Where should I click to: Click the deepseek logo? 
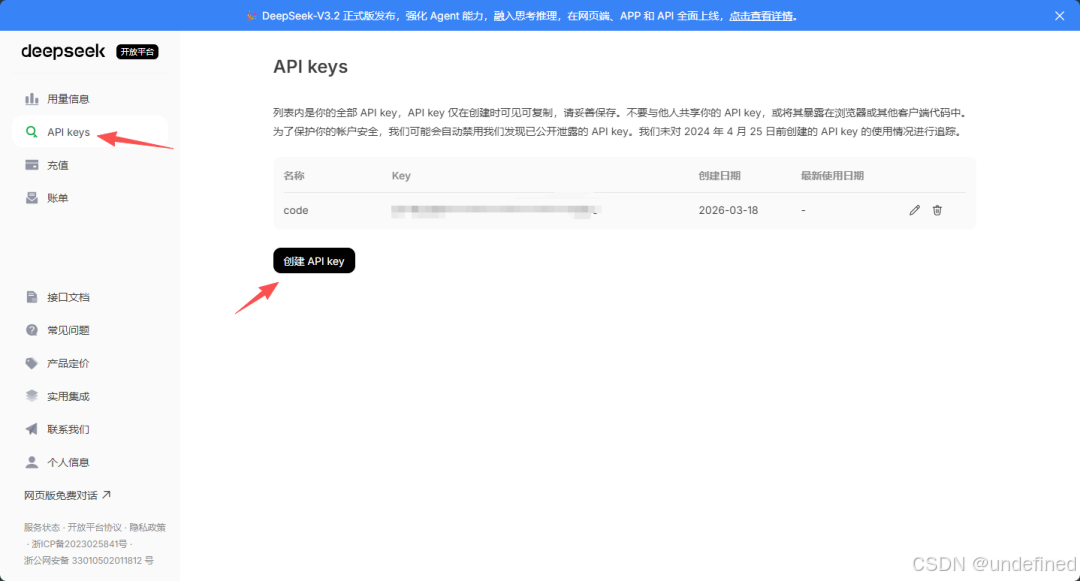coord(63,51)
